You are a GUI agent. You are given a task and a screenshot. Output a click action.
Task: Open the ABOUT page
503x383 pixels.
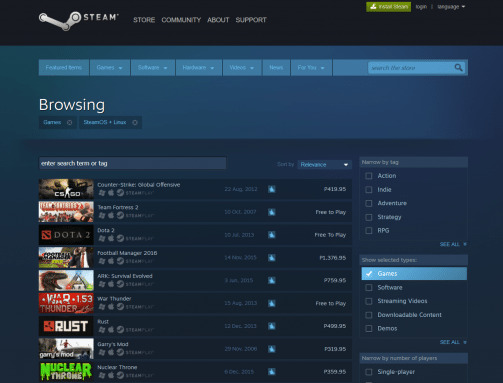pos(218,20)
